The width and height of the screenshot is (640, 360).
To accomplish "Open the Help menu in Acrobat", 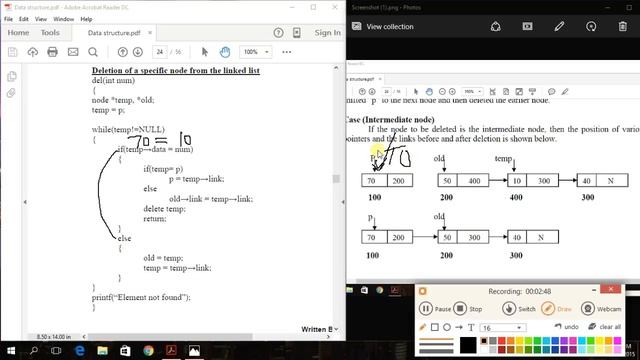I will click(86, 19).
